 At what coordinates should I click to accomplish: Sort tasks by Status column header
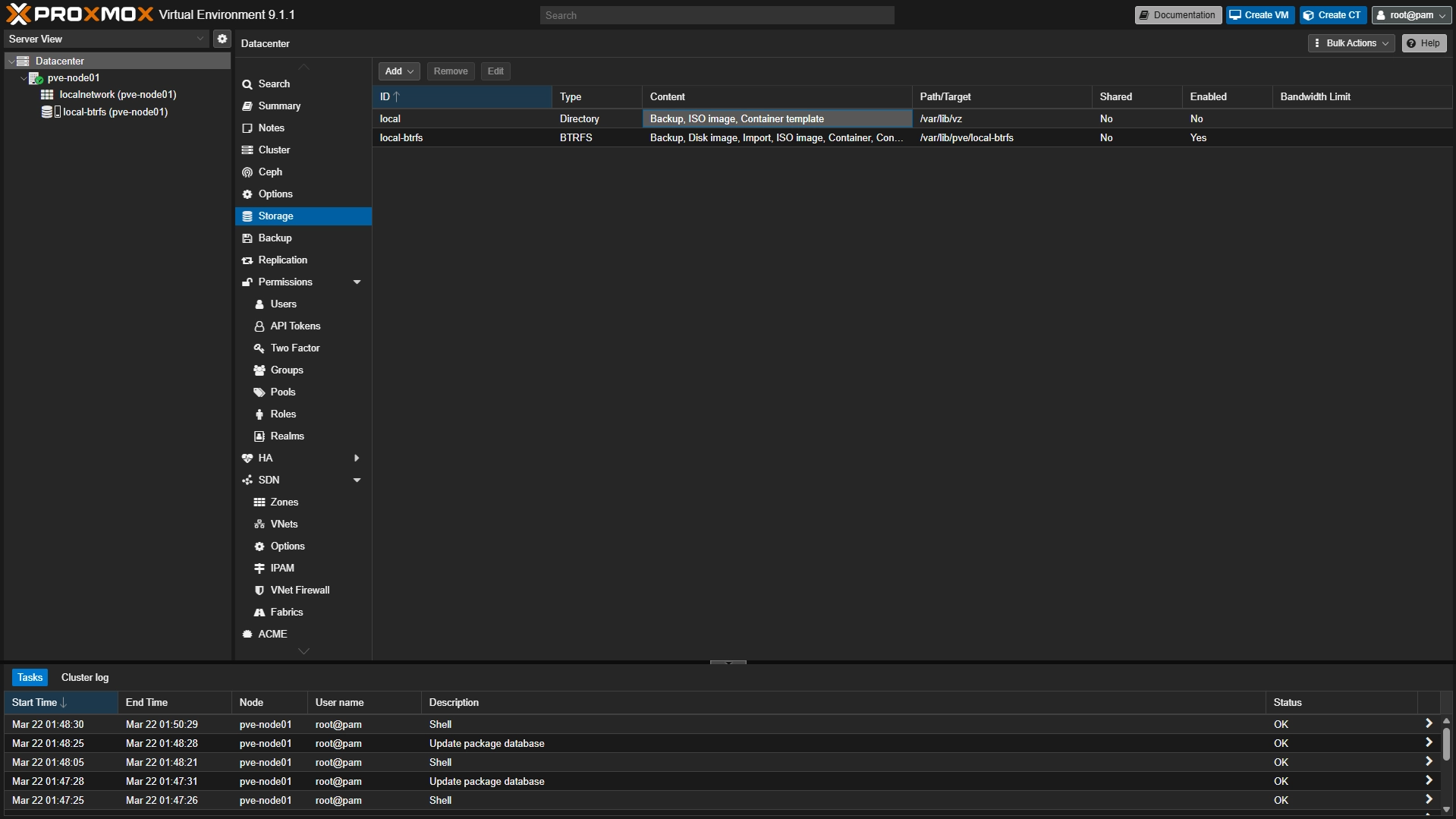(x=1341, y=703)
